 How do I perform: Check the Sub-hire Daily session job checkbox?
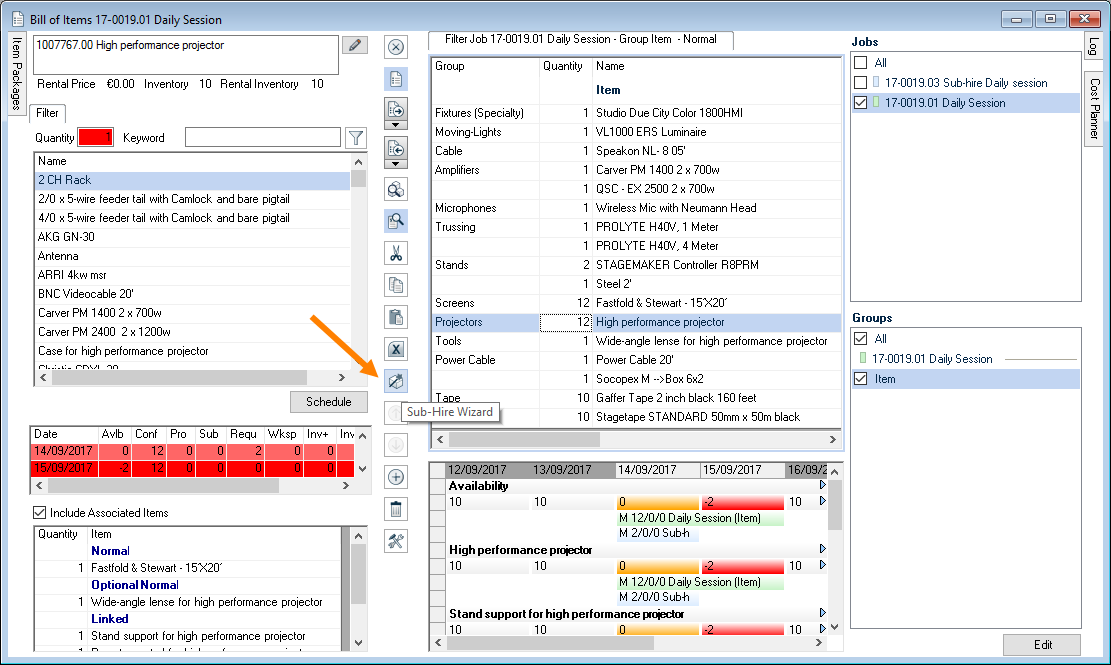(x=861, y=83)
